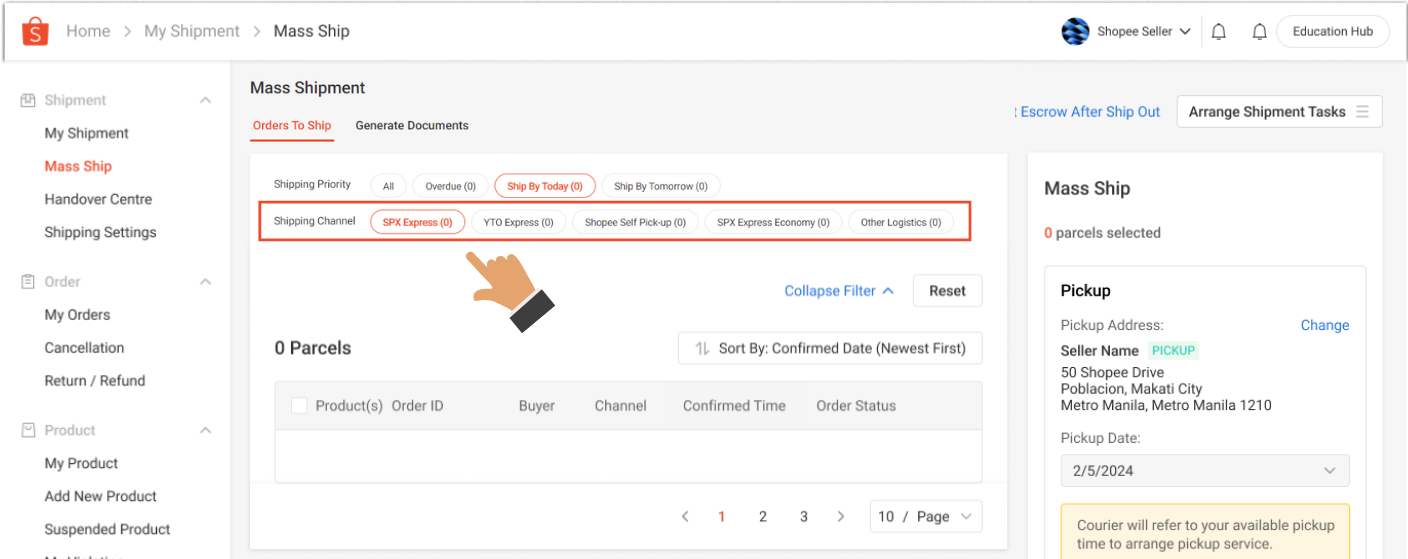Click the sort arrows icon
1408x559 pixels.
pos(702,349)
